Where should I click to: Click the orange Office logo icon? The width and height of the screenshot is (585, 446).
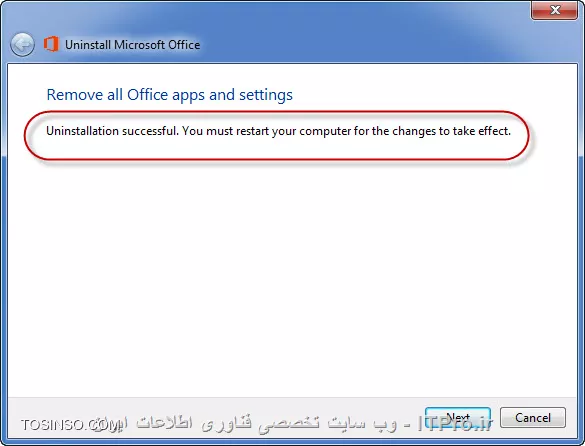(51, 44)
